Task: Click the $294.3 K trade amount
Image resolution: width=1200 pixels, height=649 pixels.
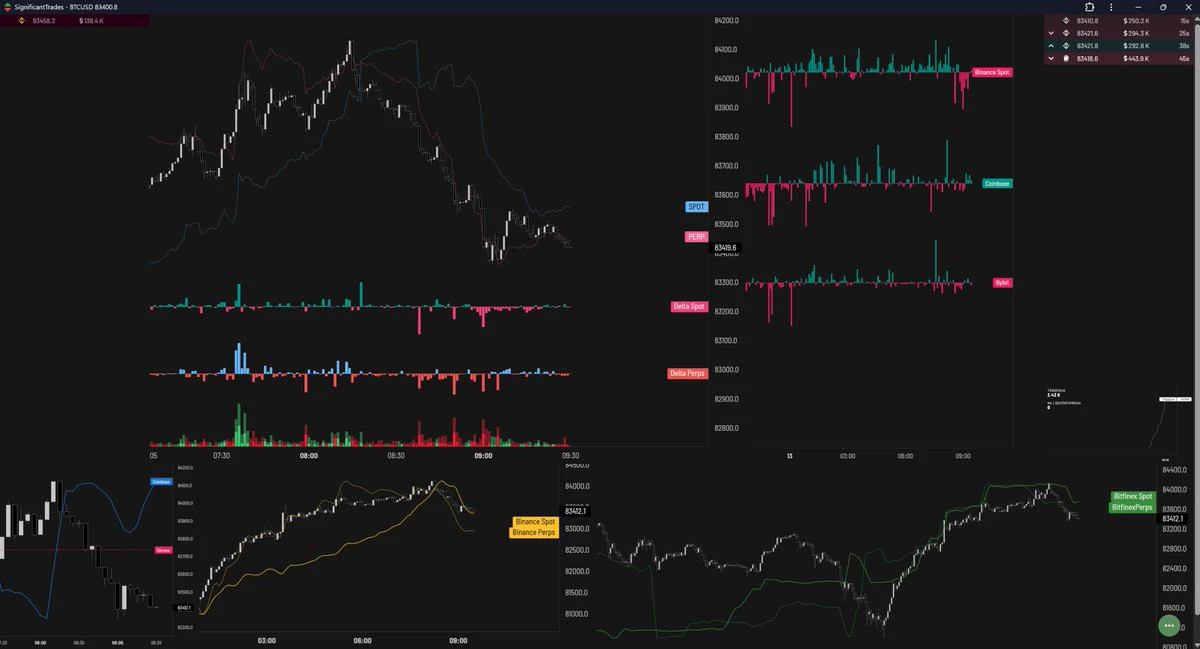Action: tap(1136, 33)
